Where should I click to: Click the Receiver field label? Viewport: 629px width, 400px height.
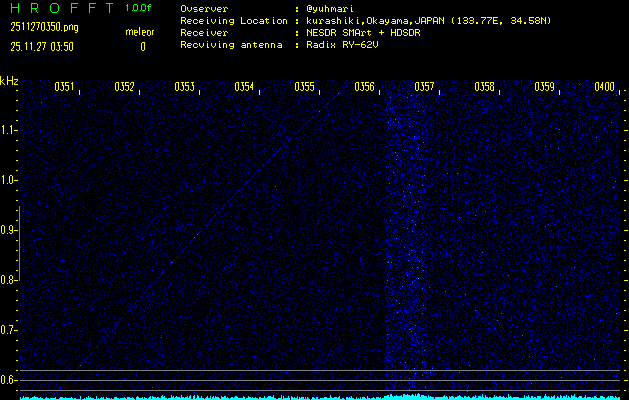coord(204,33)
